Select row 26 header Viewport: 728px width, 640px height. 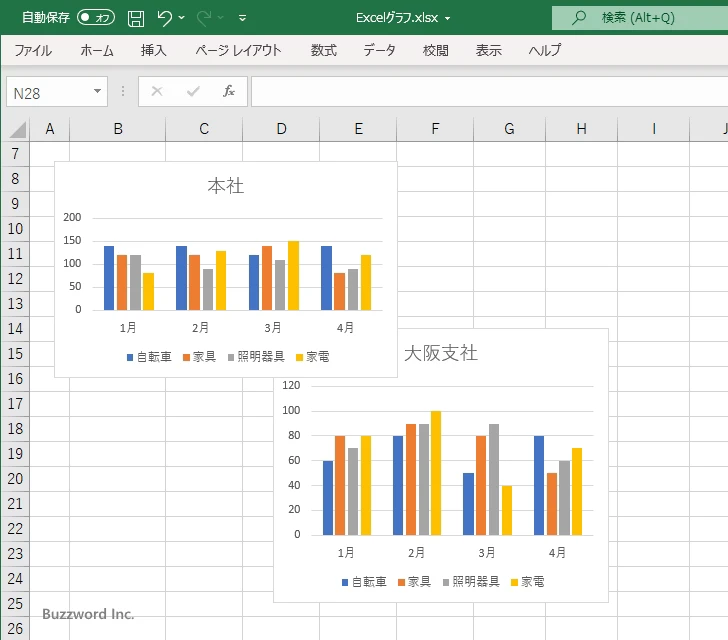click(x=15, y=628)
